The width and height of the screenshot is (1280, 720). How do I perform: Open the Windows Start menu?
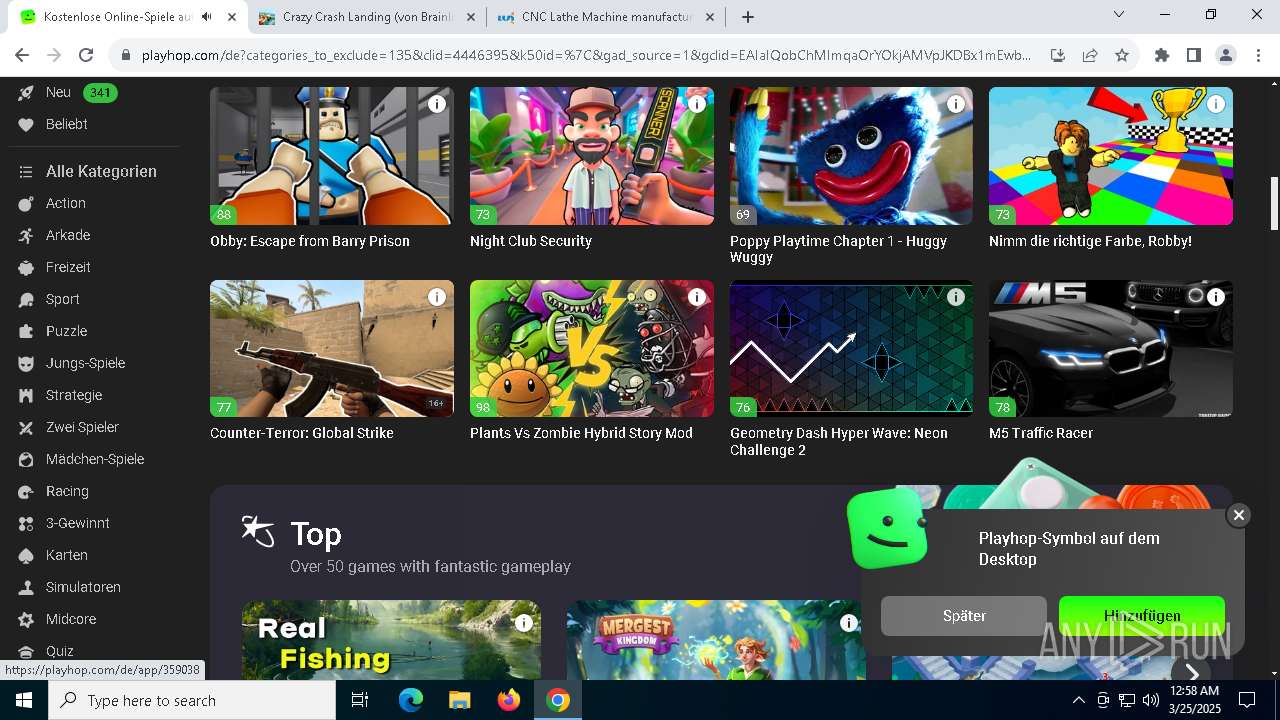pos(24,700)
